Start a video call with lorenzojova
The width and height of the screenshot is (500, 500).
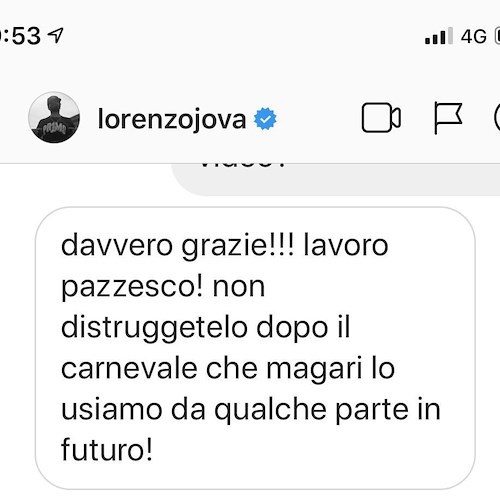click(x=381, y=118)
